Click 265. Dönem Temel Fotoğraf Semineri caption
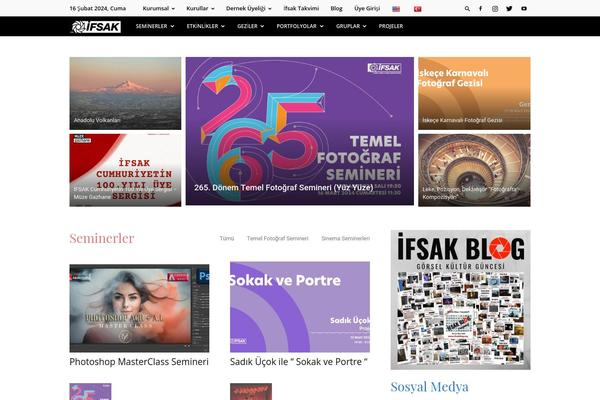The width and height of the screenshot is (600, 400). tap(284, 188)
